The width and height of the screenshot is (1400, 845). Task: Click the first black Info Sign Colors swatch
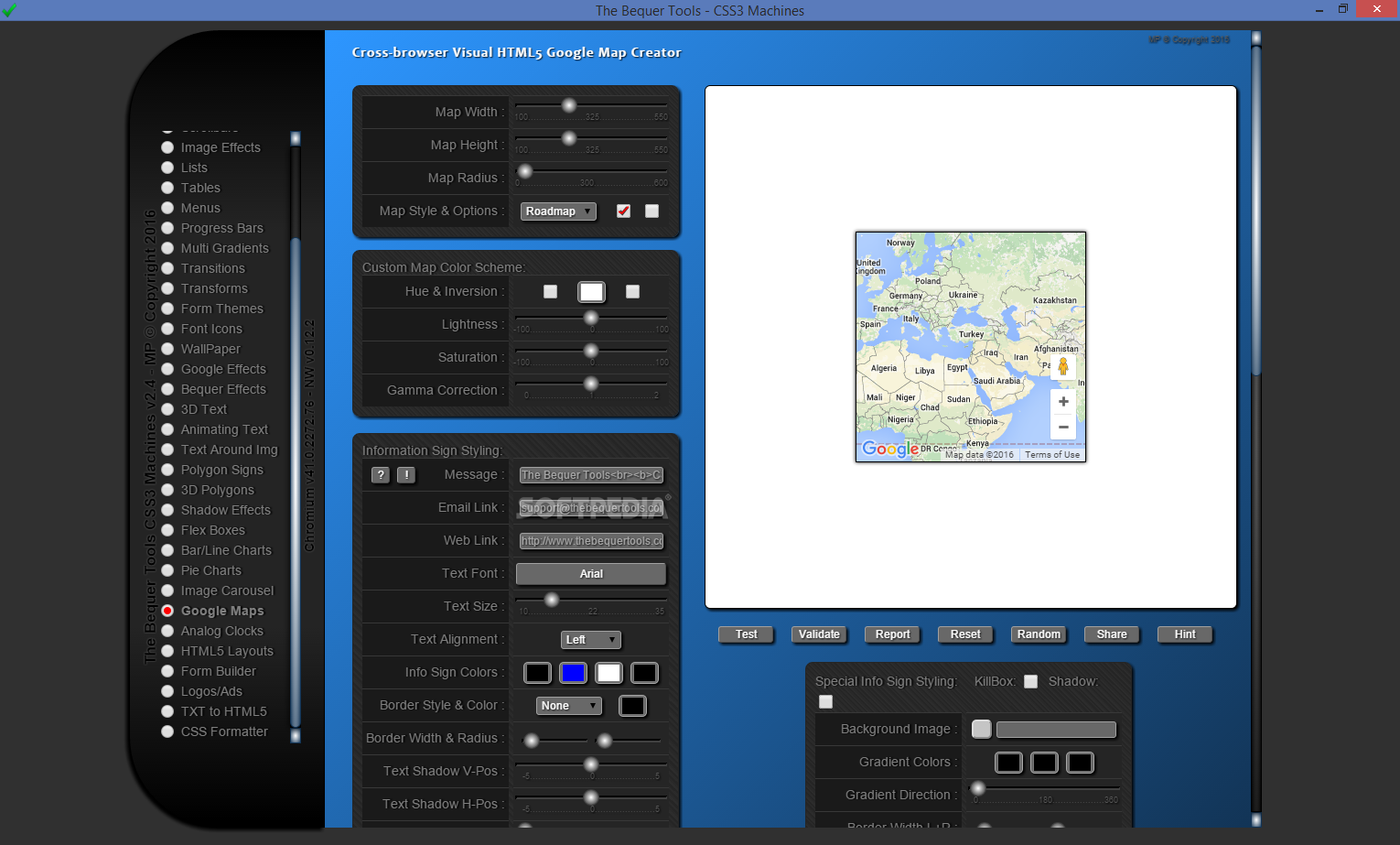[538, 673]
